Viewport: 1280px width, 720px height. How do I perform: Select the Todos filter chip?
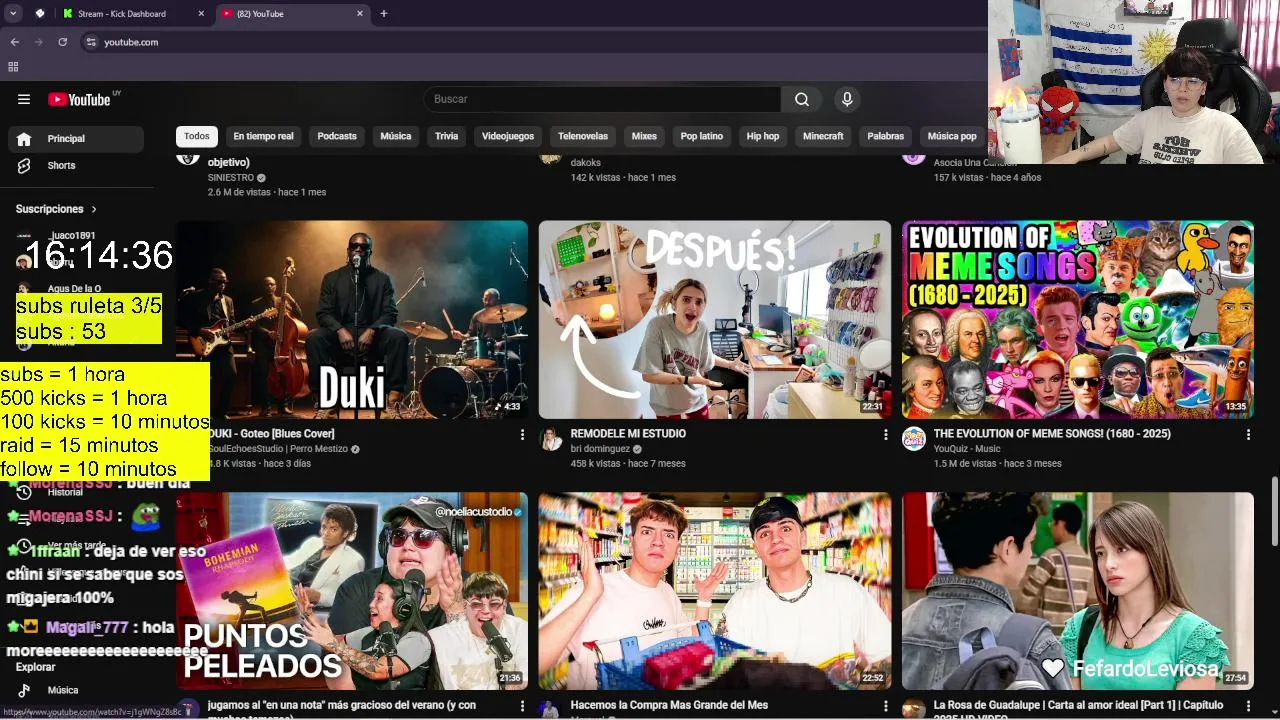[197, 136]
